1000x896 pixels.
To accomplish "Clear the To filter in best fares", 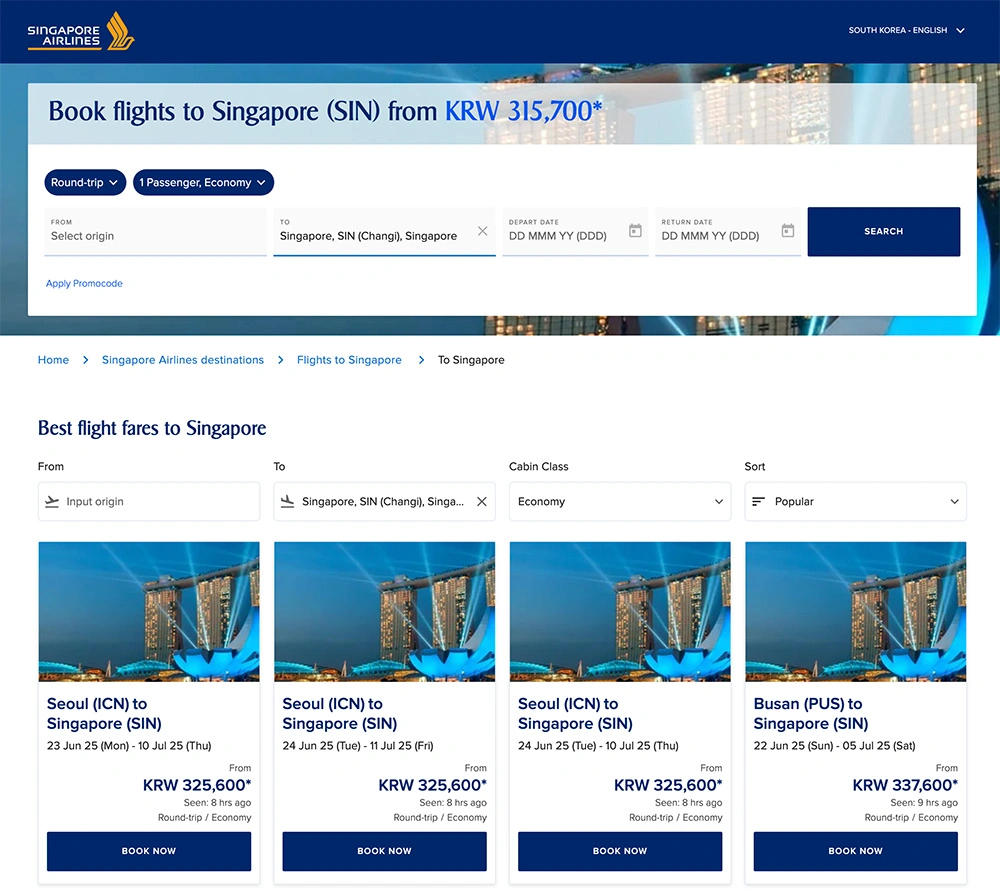I will (482, 501).
